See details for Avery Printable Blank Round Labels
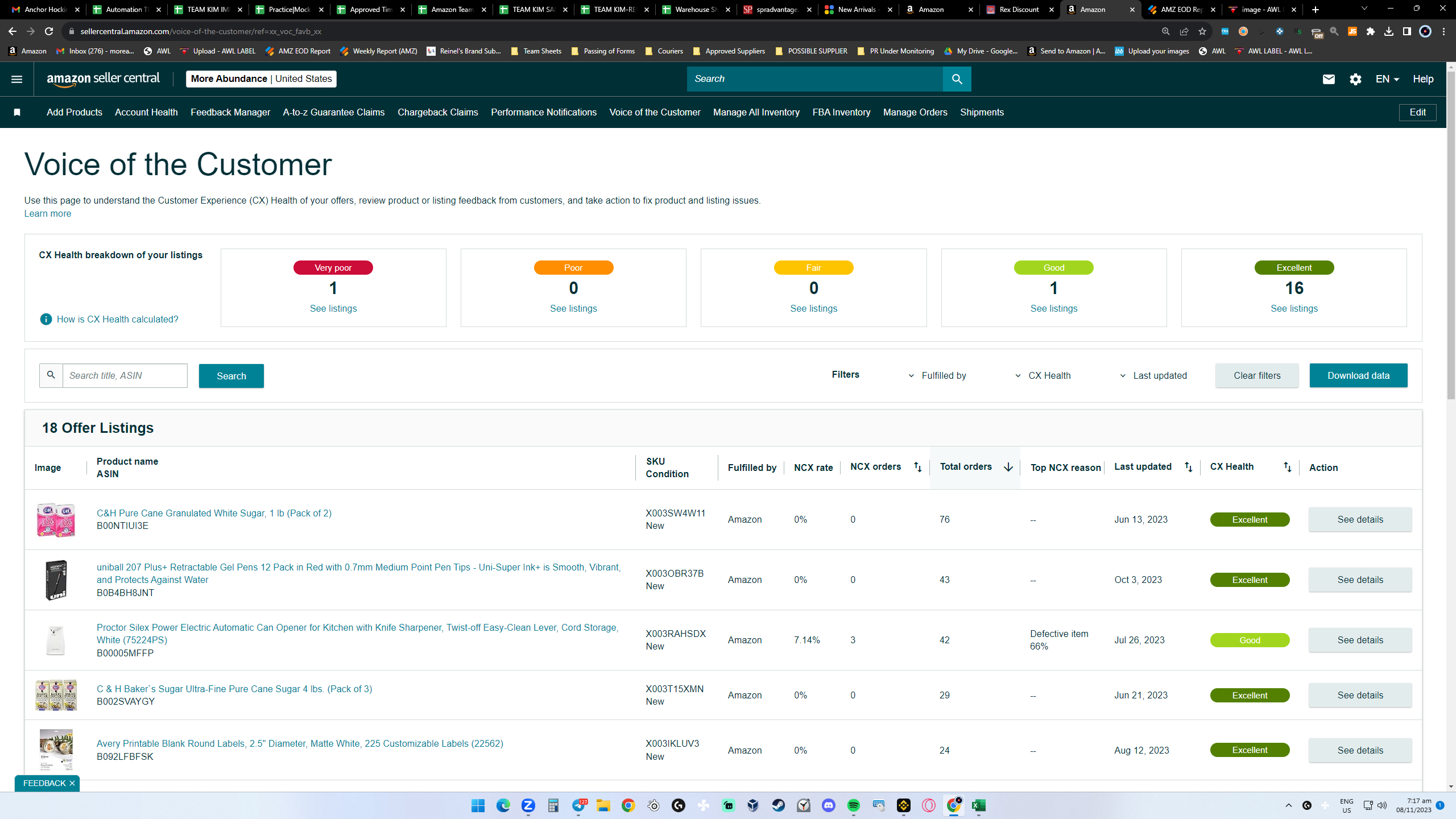Viewport: 1456px width, 819px height. 1360,750
